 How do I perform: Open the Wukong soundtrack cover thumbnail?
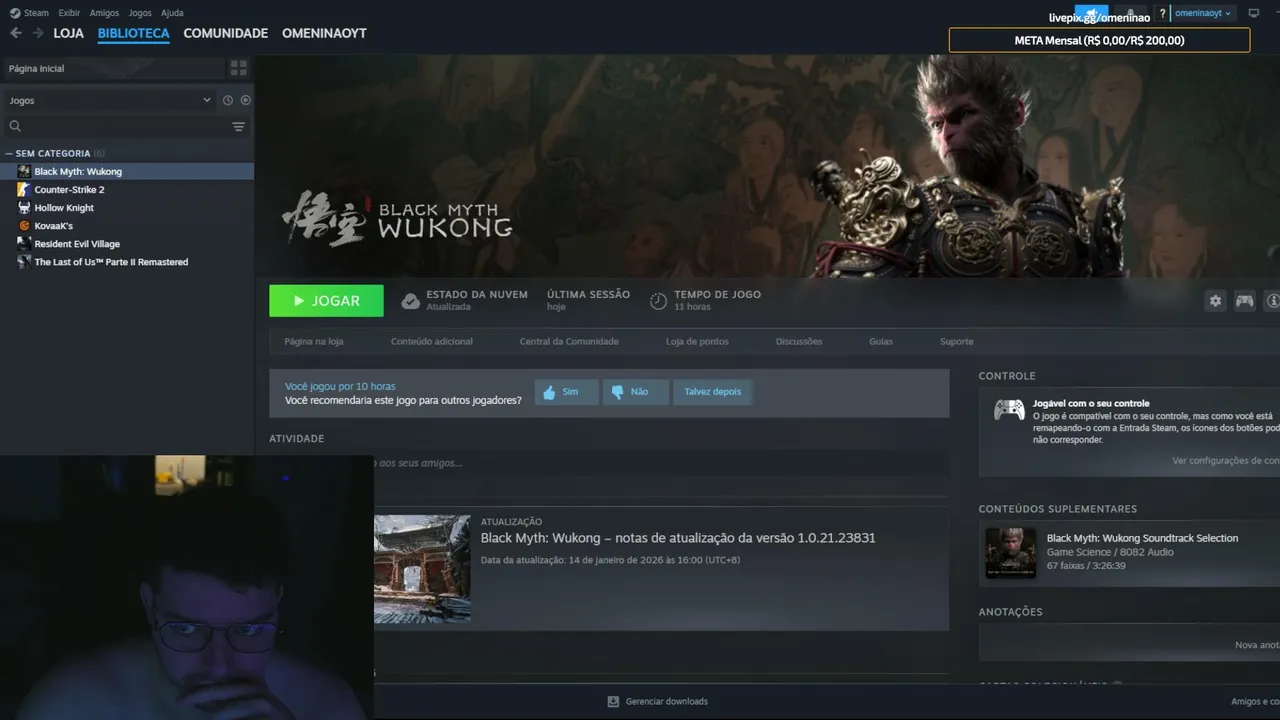(x=1011, y=553)
